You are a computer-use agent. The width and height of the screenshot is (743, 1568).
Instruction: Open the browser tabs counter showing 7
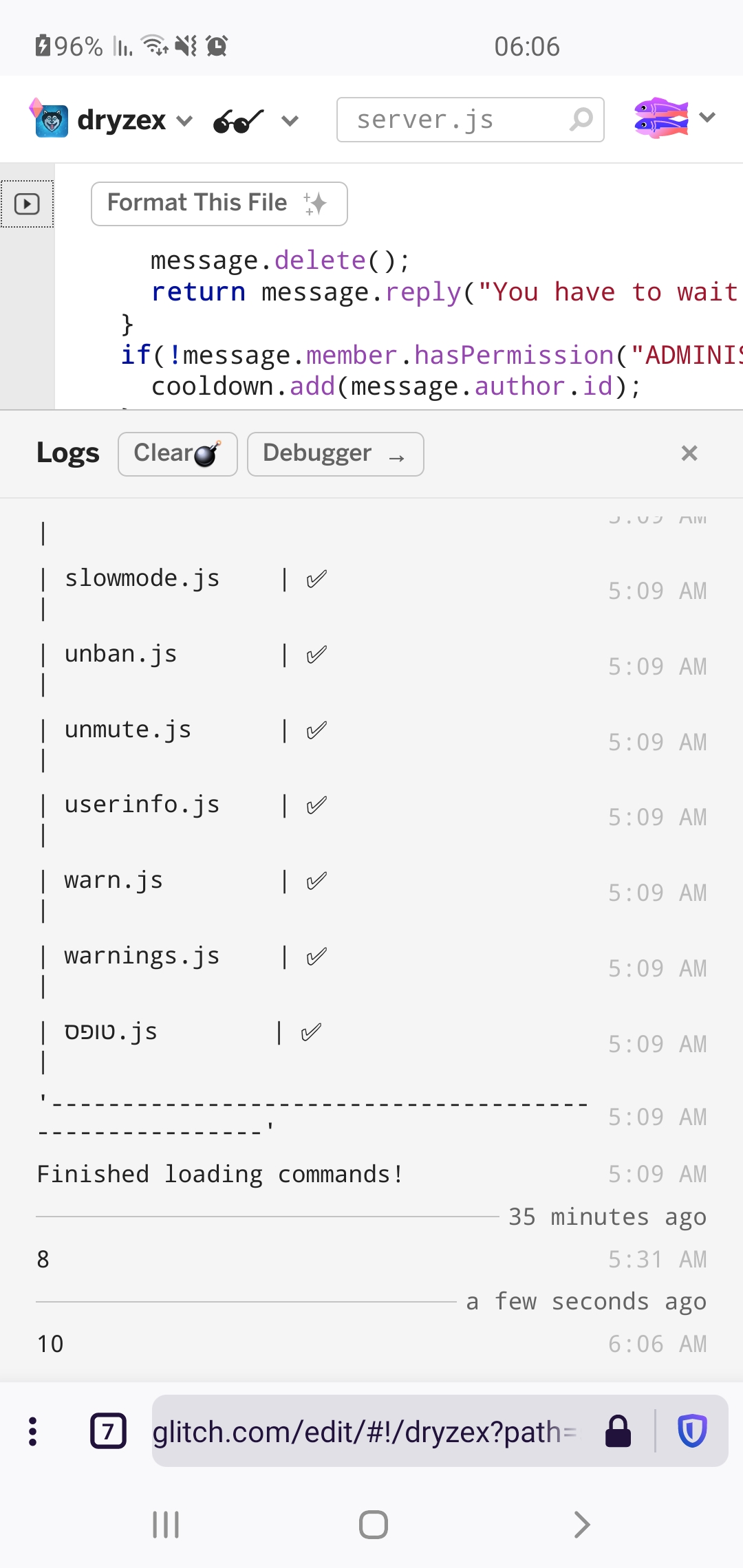tap(108, 1431)
